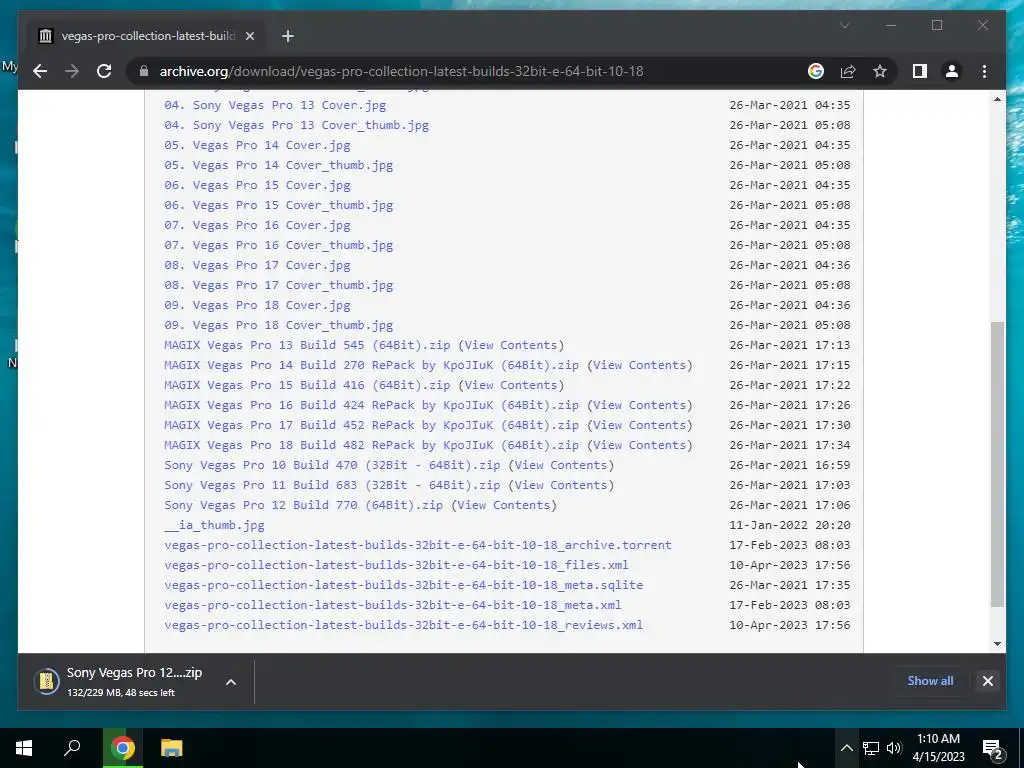View Contents of Vegas Pro 13 Build 545
This screenshot has width=1024, height=768.
pyautogui.click(x=511, y=345)
